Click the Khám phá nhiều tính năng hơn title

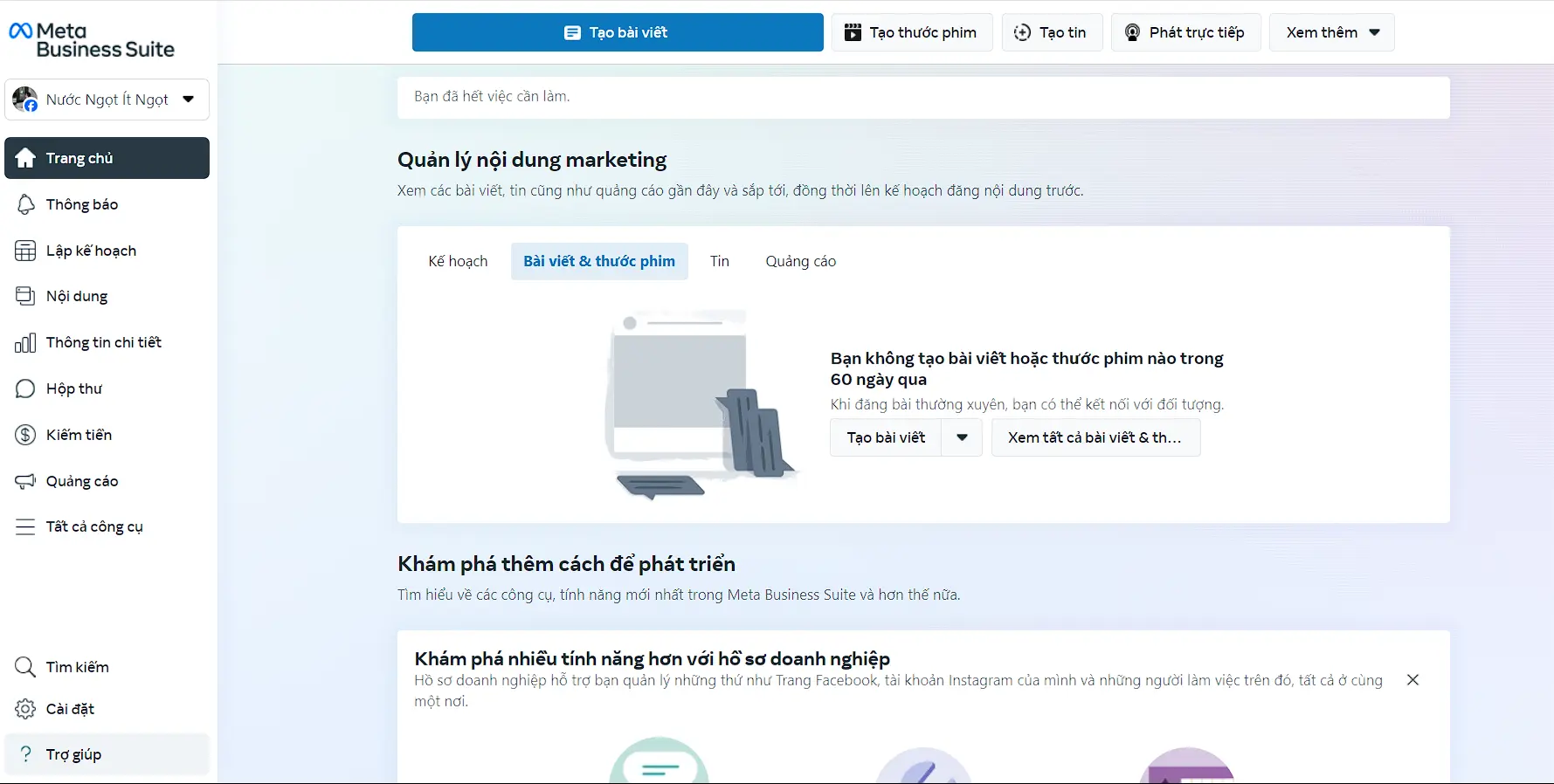(x=653, y=658)
